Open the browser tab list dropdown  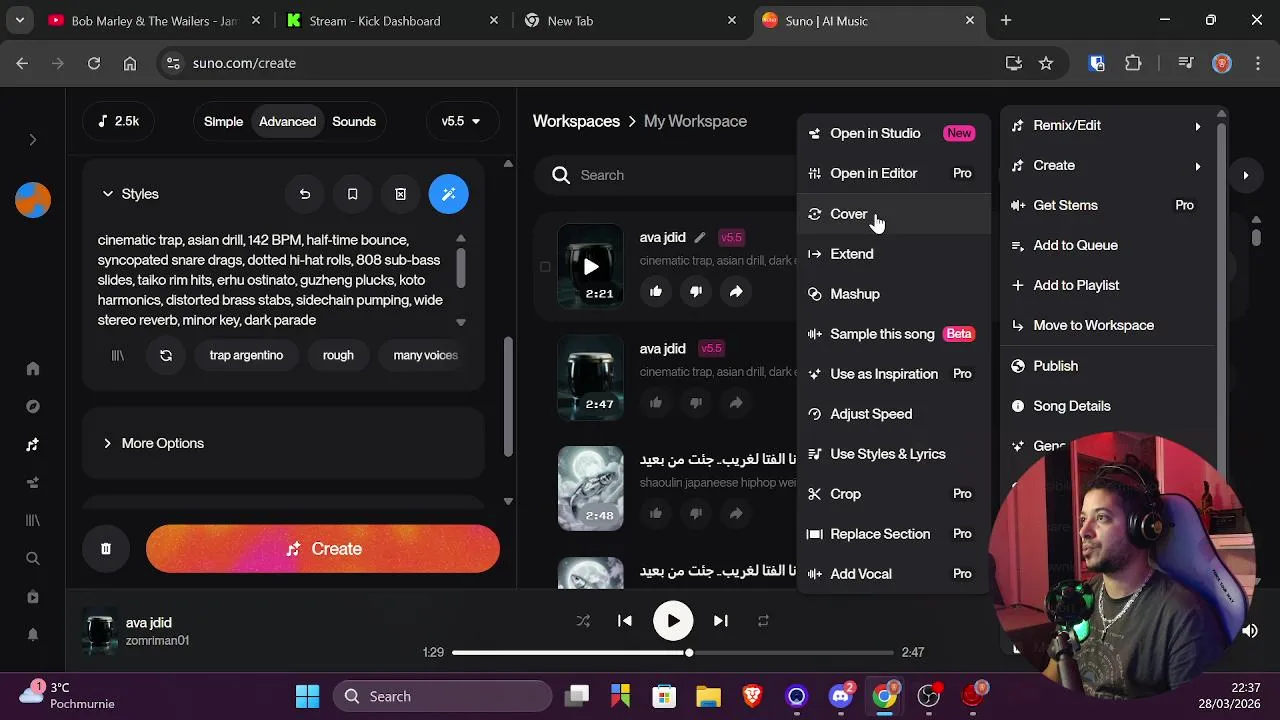(19, 20)
